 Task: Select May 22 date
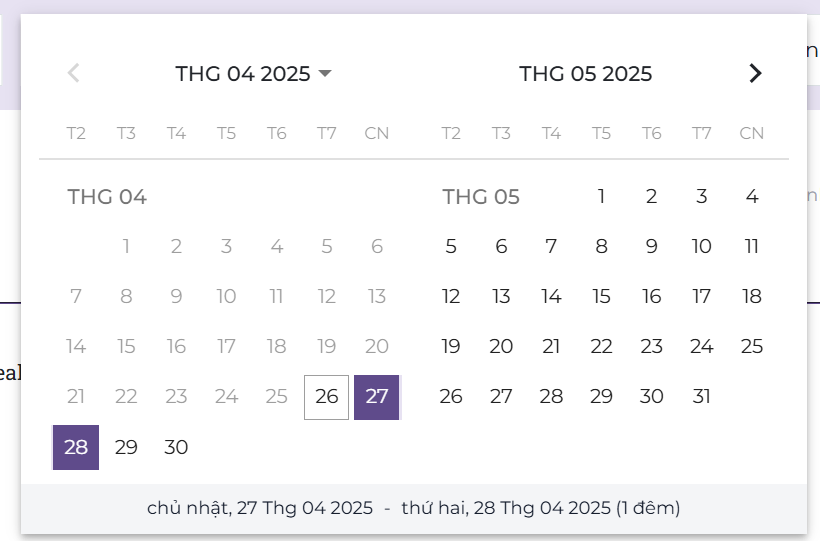coord(601,347)
